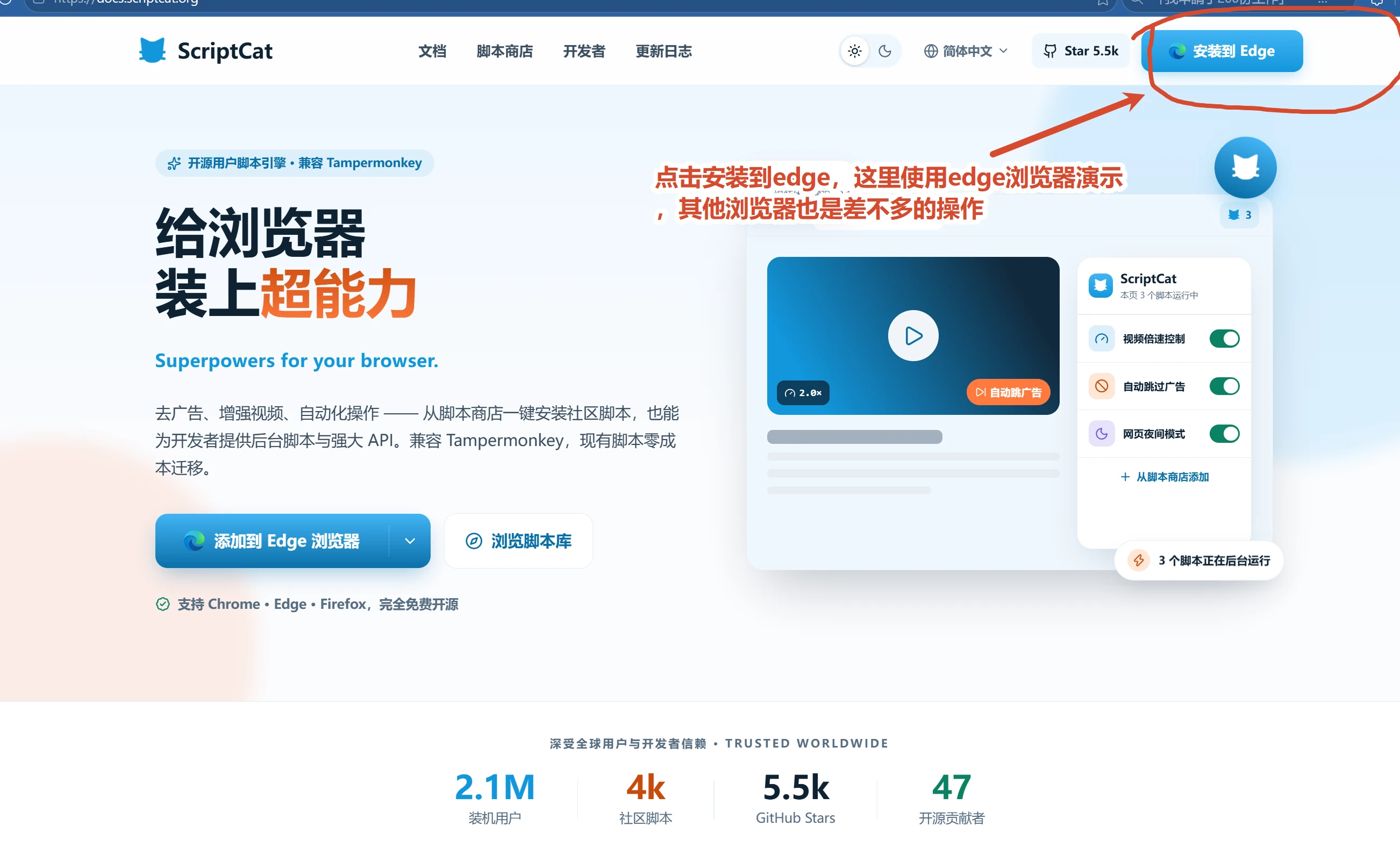Viewport: 1400px width, 855px height.
Task: Toggle the 视频倍速控制 switch
Action: pos(1224,339)
